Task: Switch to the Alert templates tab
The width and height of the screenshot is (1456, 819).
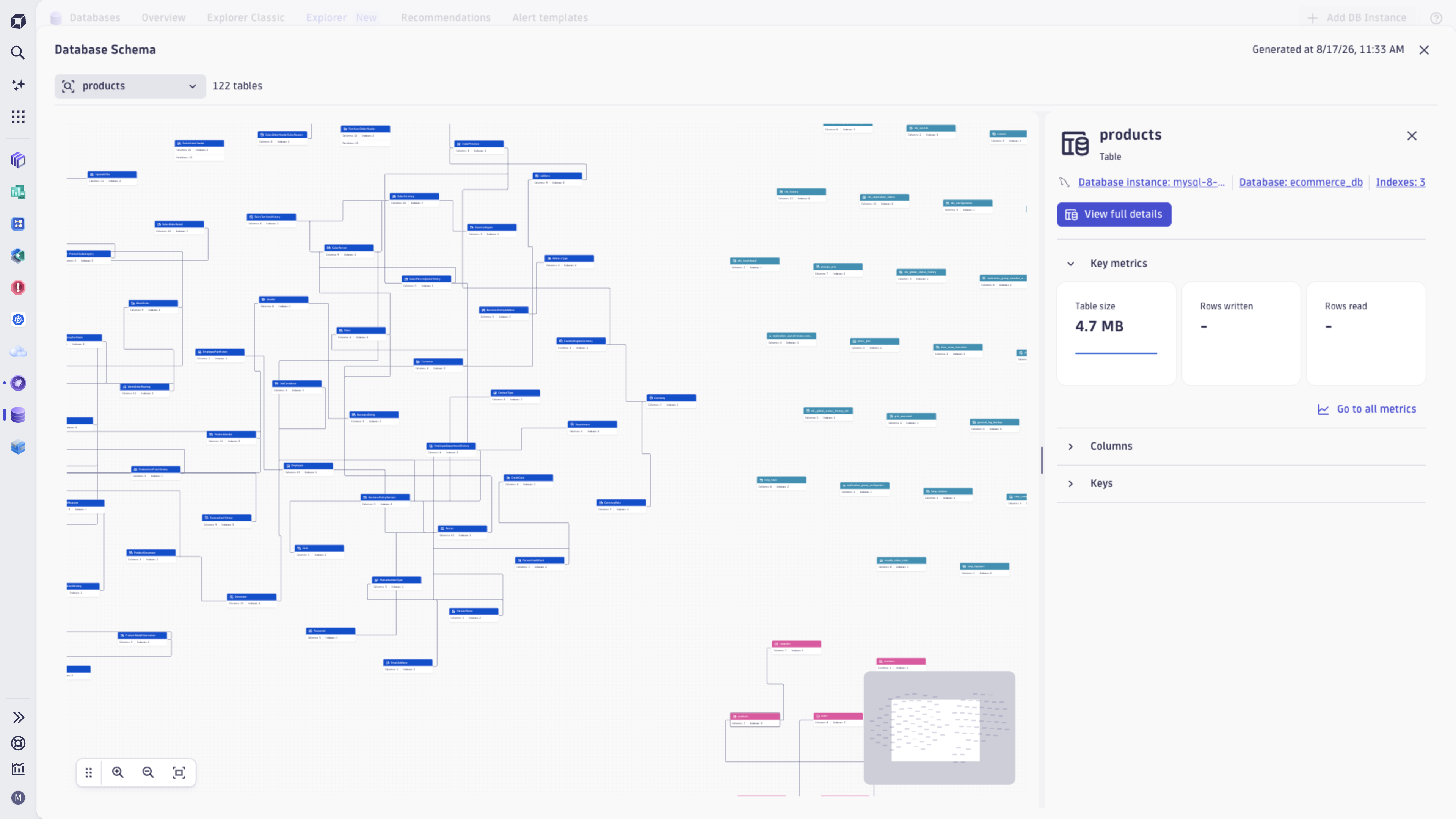Action: point(550,17)
